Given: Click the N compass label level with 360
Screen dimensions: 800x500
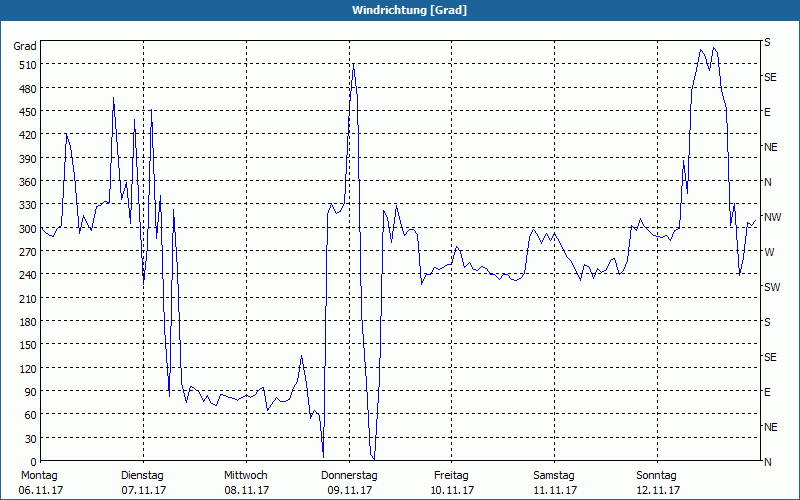Looking at the screenshot, I should pyautogui.click(x=767, y=182).
